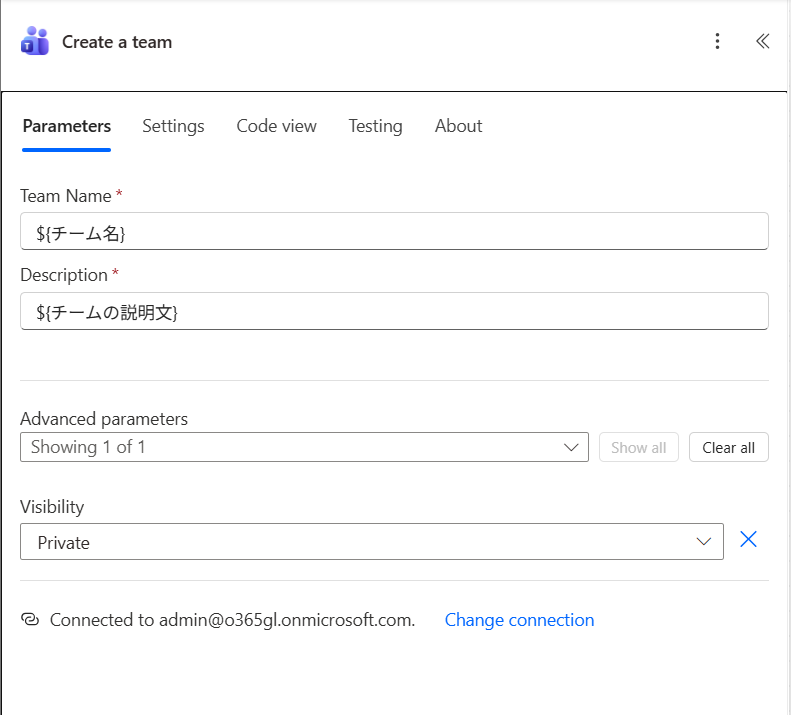Expand the Advanced parameters dropdown
Viewport: 791px width, 715px height.
point(304,447)
